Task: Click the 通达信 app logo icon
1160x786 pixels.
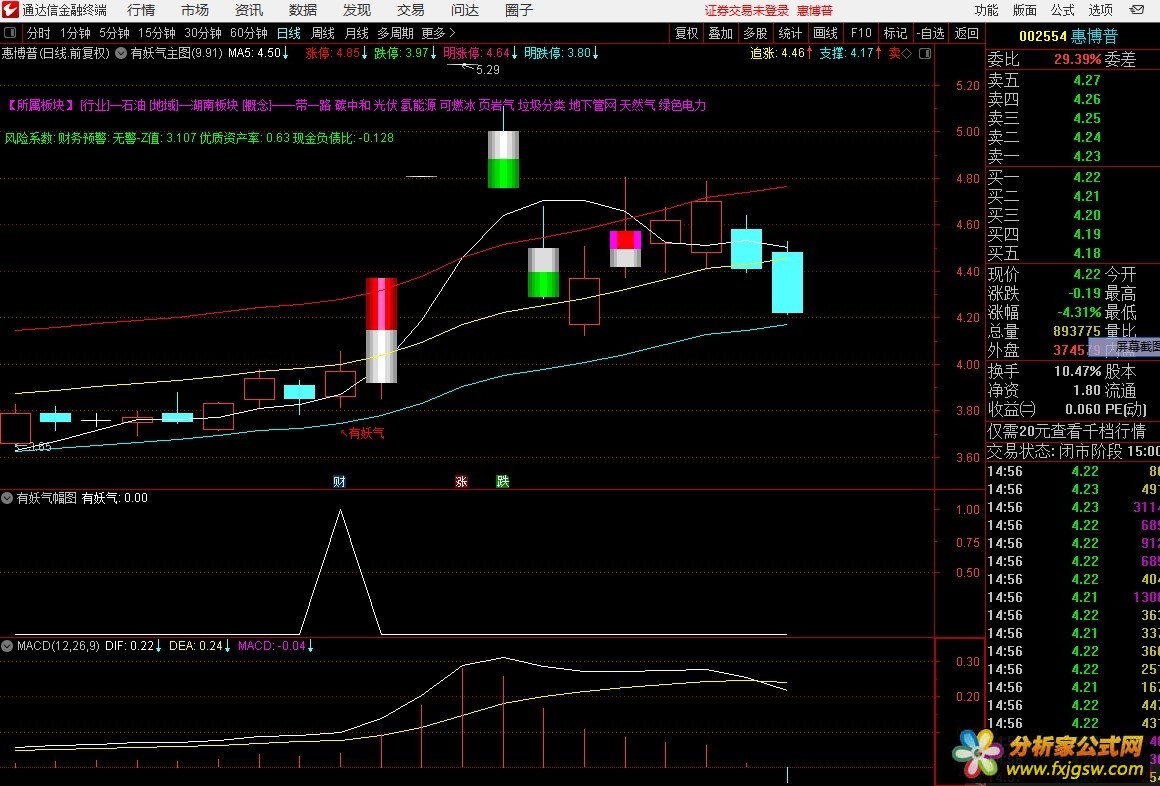Action: pos(10,10)
